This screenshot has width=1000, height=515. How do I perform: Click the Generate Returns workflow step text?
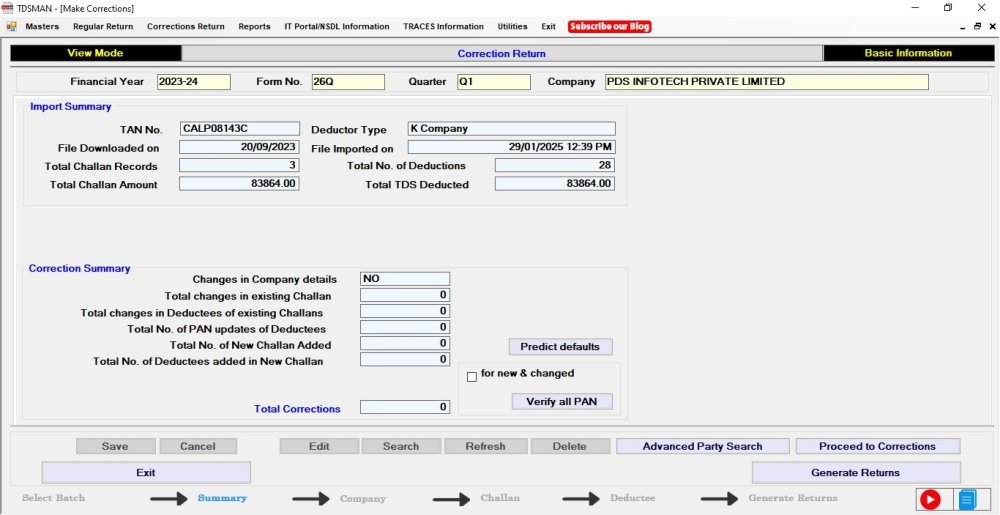[793, 498]
